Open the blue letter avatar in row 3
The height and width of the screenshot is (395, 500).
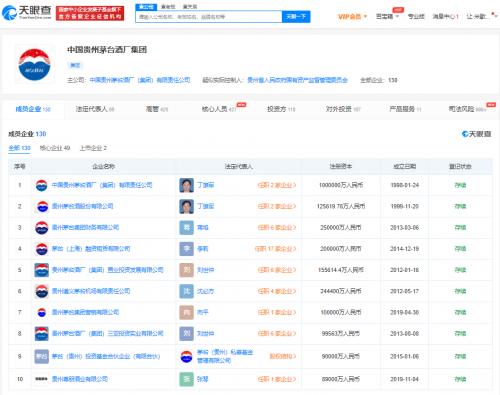pos(186,228)
